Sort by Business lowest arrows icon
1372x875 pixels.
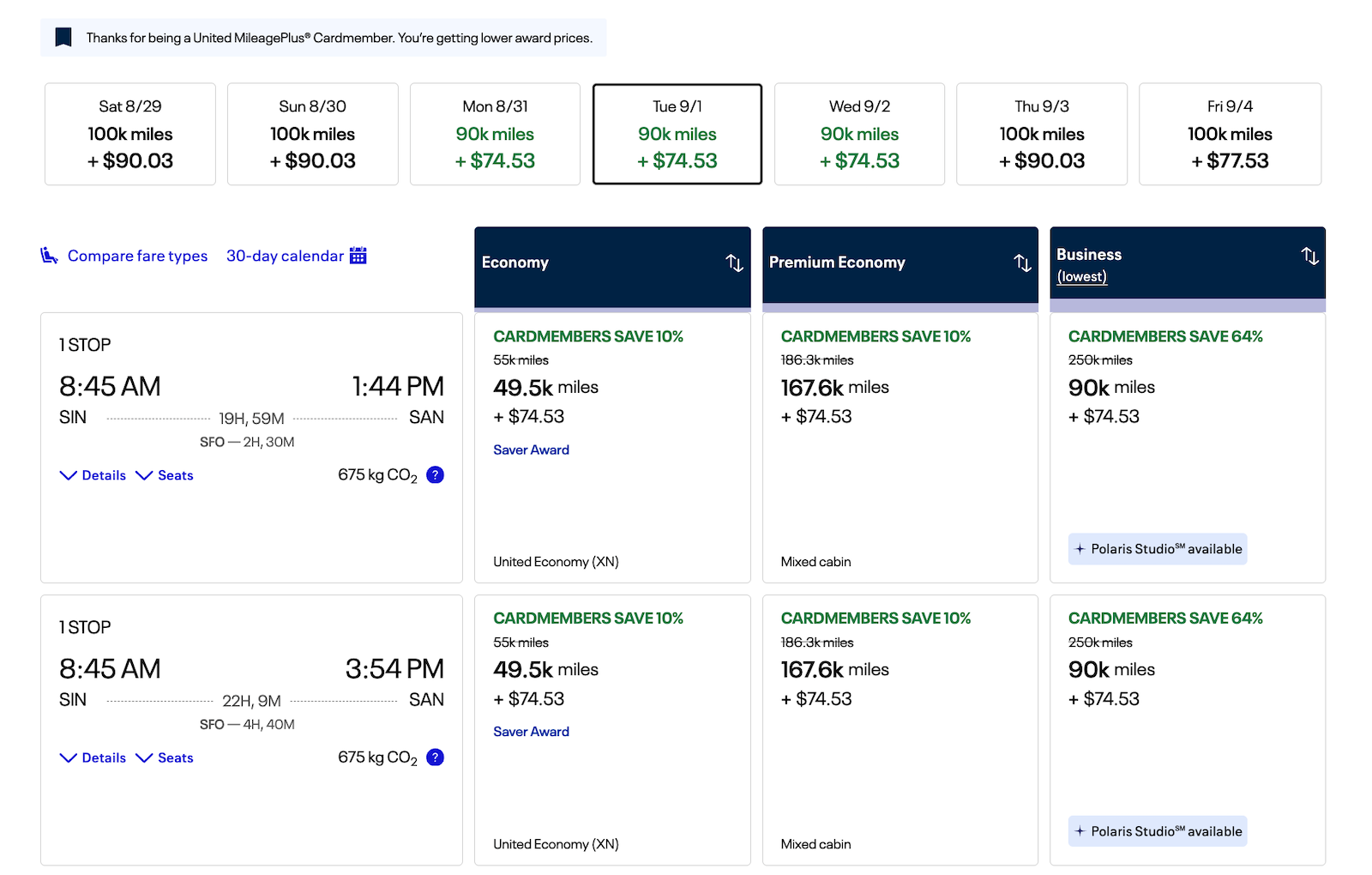click(1309, 256)
